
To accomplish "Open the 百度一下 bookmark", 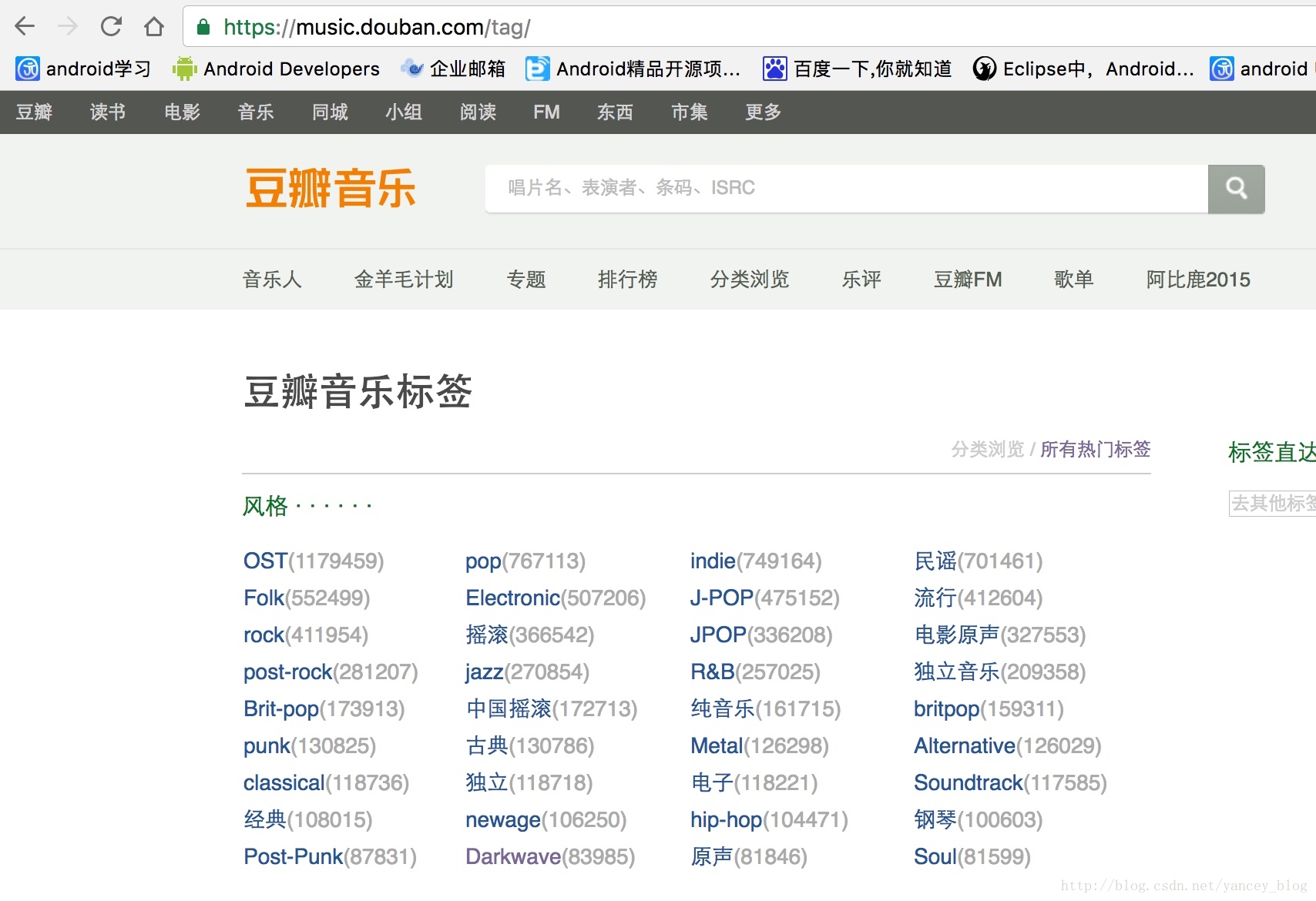I will (x=857, y=69).
